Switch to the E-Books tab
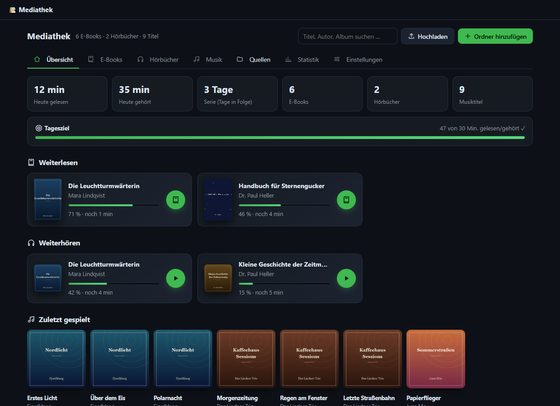This screenshot has width=560, height=406. pyautogui.click(x=105, y=60)
